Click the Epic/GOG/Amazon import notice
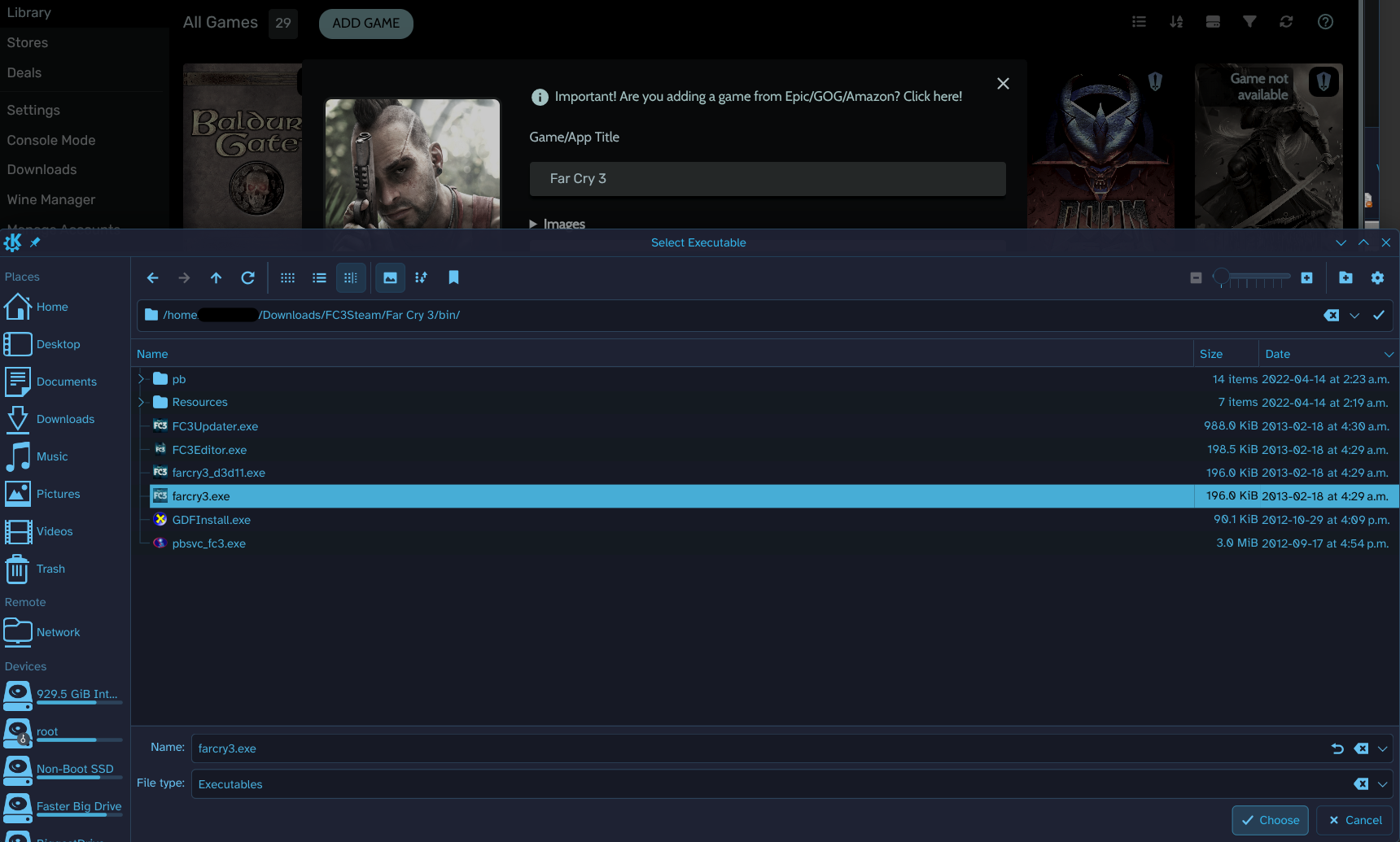Viewport: 1400px width, 842px height. [x=746, y=97]
